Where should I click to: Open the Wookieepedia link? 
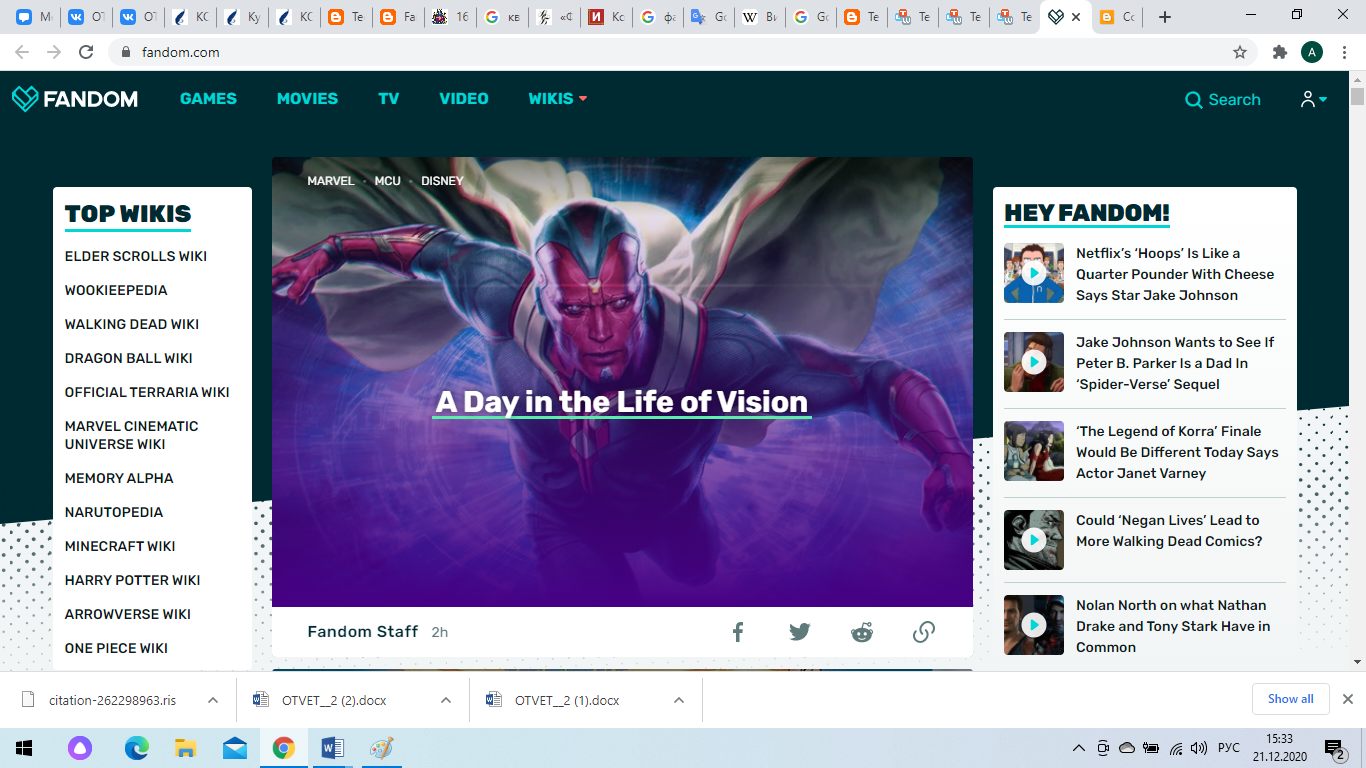pyautogui.click(x=116, y=290)
